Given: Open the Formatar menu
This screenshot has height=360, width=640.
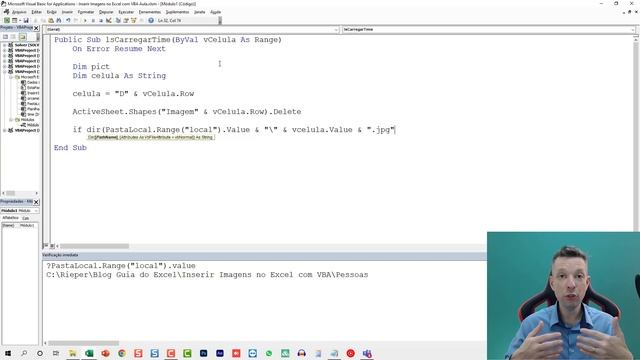Looking at the screenshot, I should point(86,12).
